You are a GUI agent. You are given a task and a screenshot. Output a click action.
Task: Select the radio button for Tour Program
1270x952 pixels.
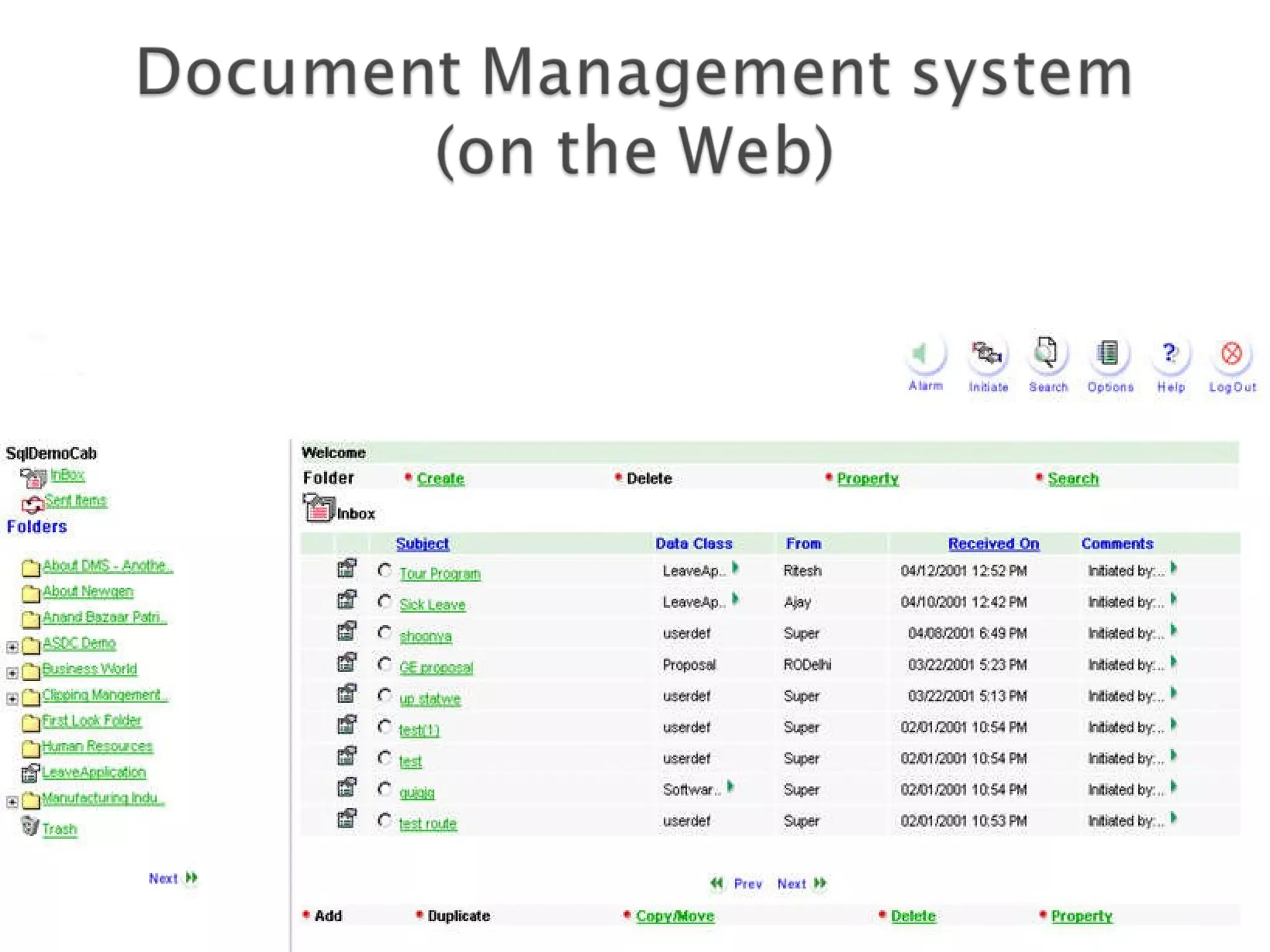[x=385, y=570]
